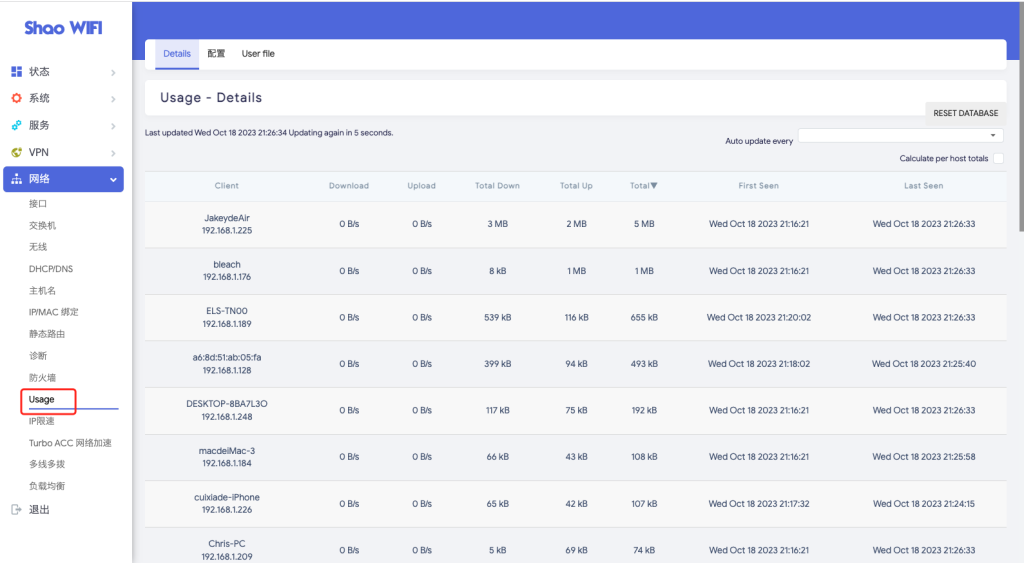Collapse the 网络 menu section

click(x=113, y=180)
